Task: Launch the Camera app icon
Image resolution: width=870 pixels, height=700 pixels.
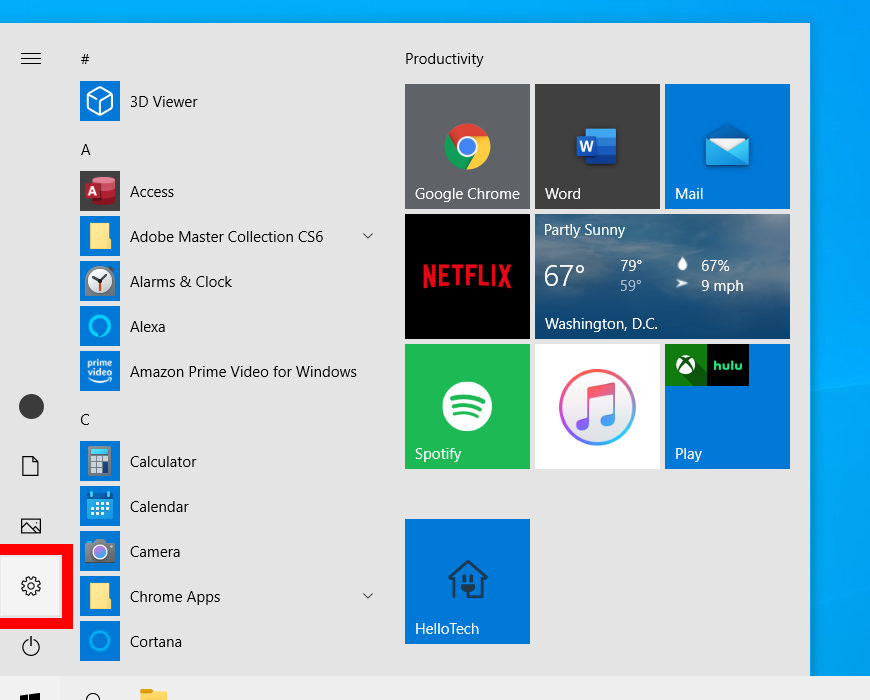Action: (x=100, y=551)
